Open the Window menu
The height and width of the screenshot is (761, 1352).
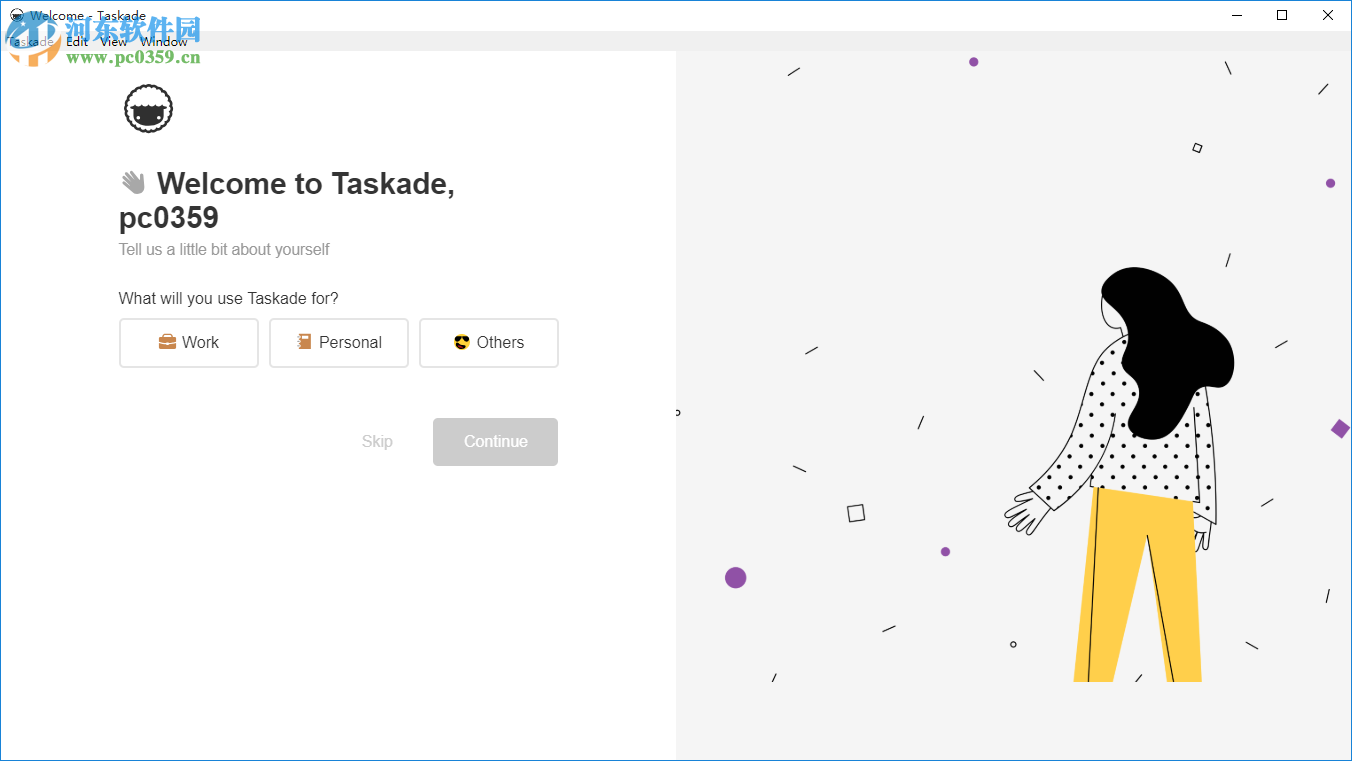coord(163,42)
